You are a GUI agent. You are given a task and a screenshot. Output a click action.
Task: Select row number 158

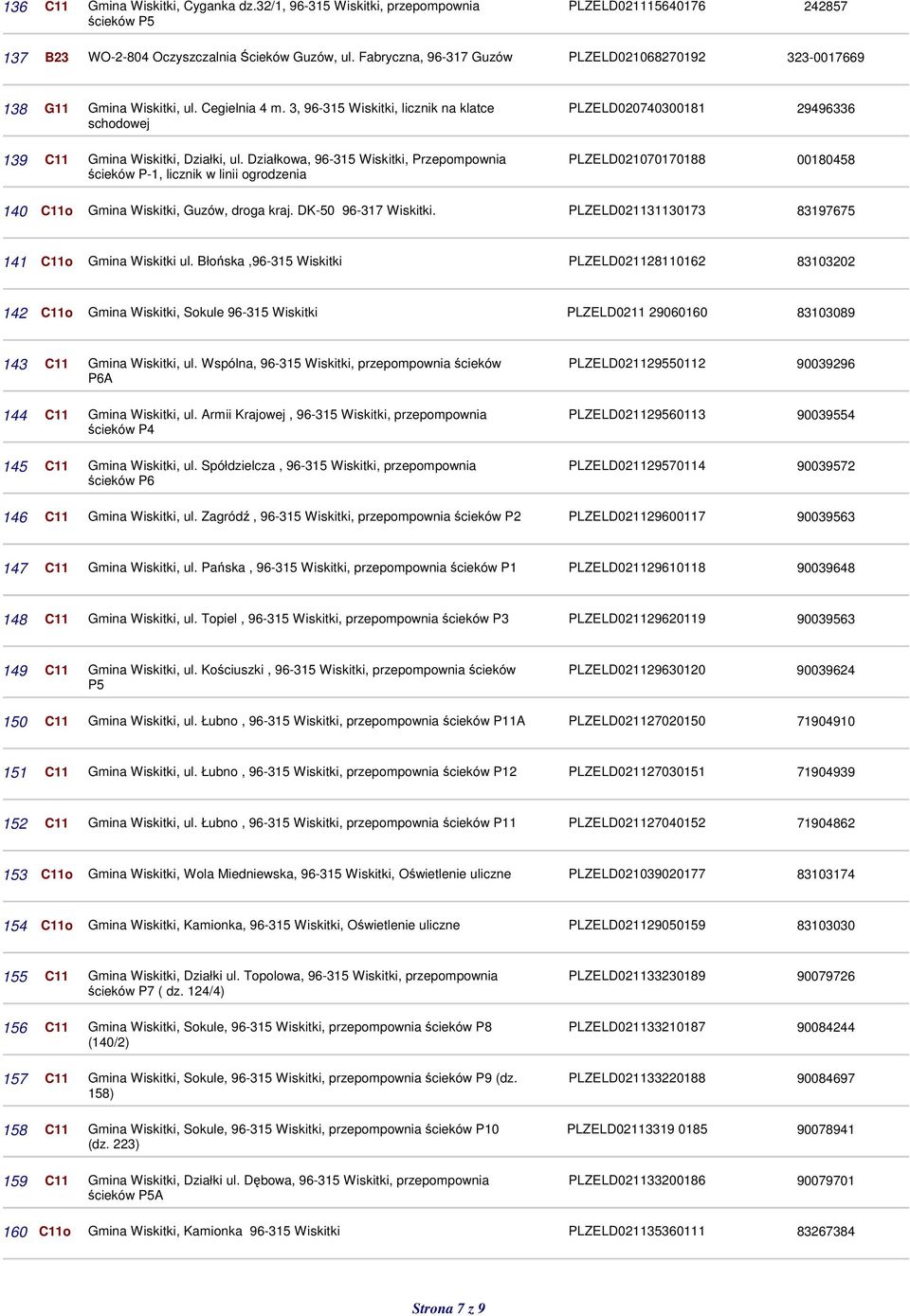(15, 1130)
